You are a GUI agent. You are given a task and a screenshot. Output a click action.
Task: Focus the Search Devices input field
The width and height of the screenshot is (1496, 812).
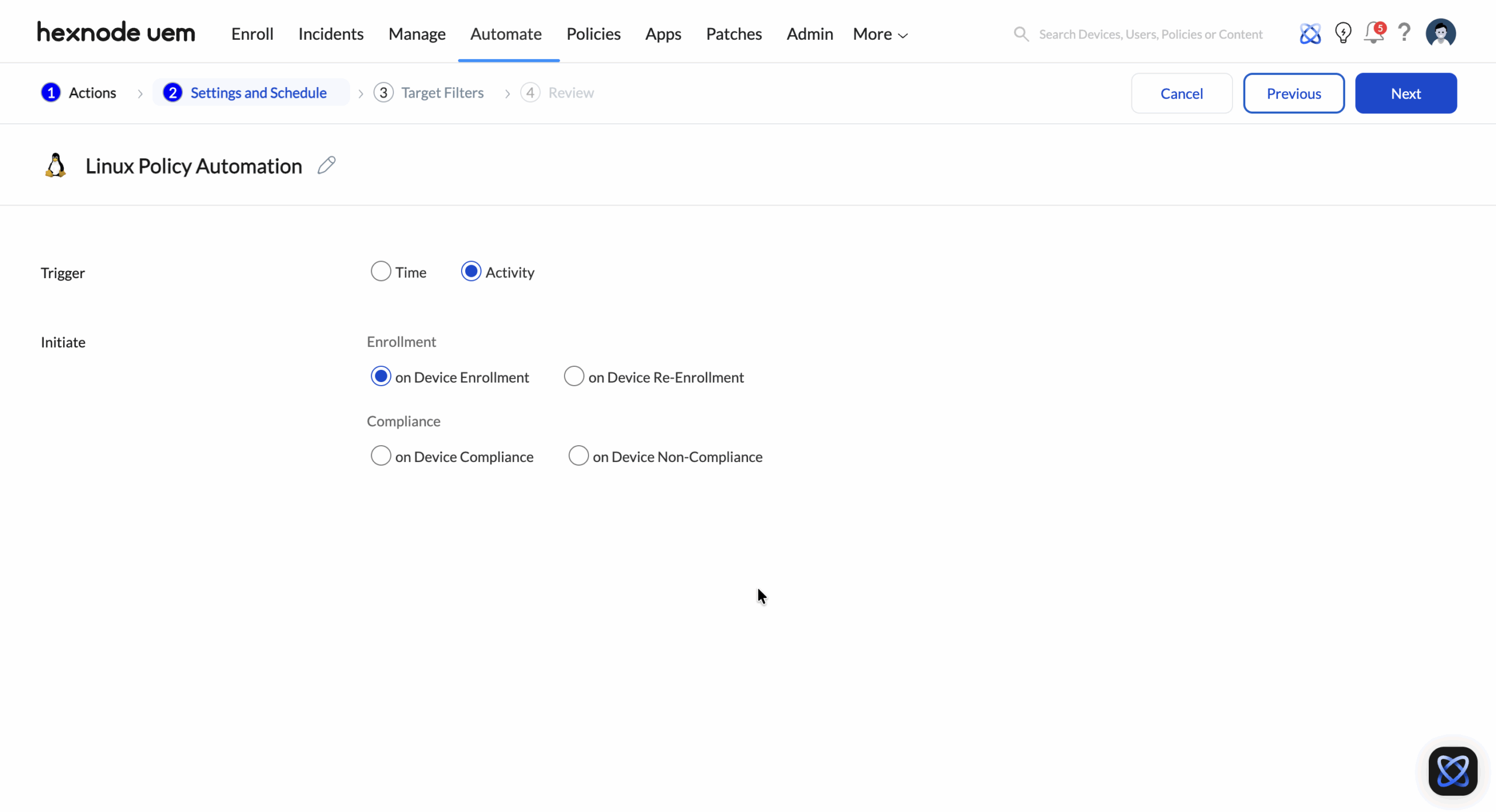coord(1150,34)
